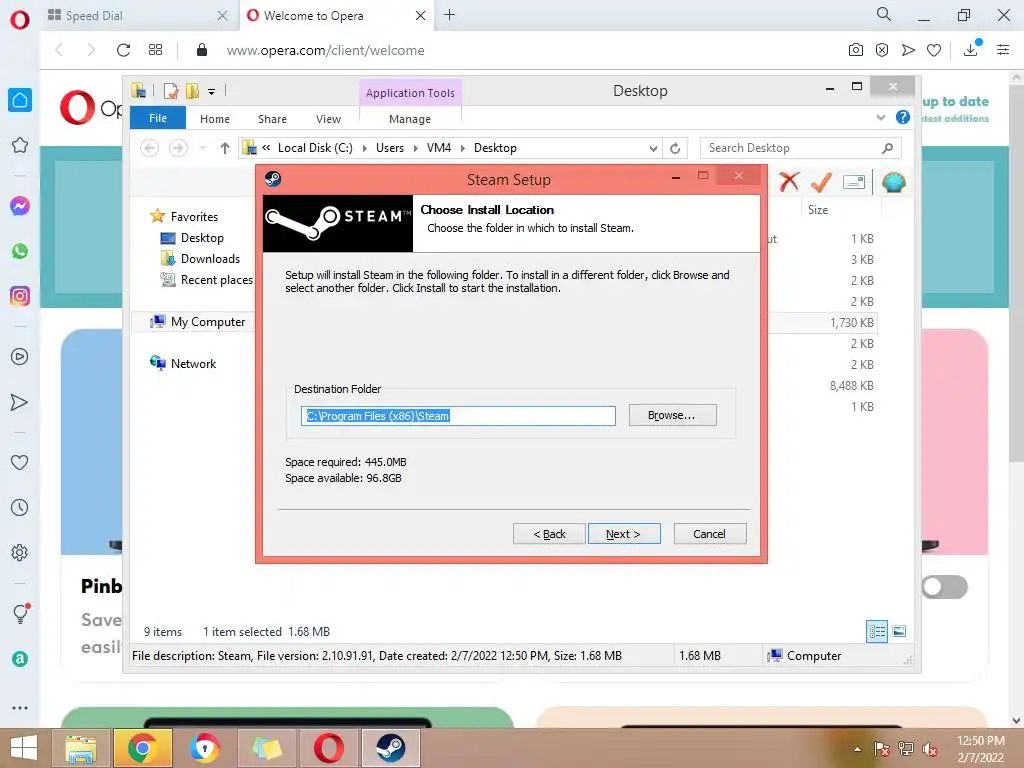This screenshot has width=1024, height=768.
Task: Click the Destination Folder path field
Action: [458, 416]
